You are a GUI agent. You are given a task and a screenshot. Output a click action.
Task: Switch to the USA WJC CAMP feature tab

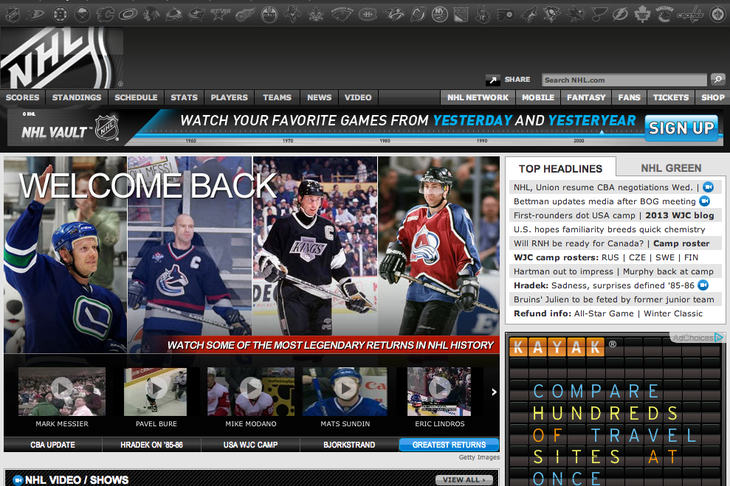pyautogui.click(x=250, y=445)
